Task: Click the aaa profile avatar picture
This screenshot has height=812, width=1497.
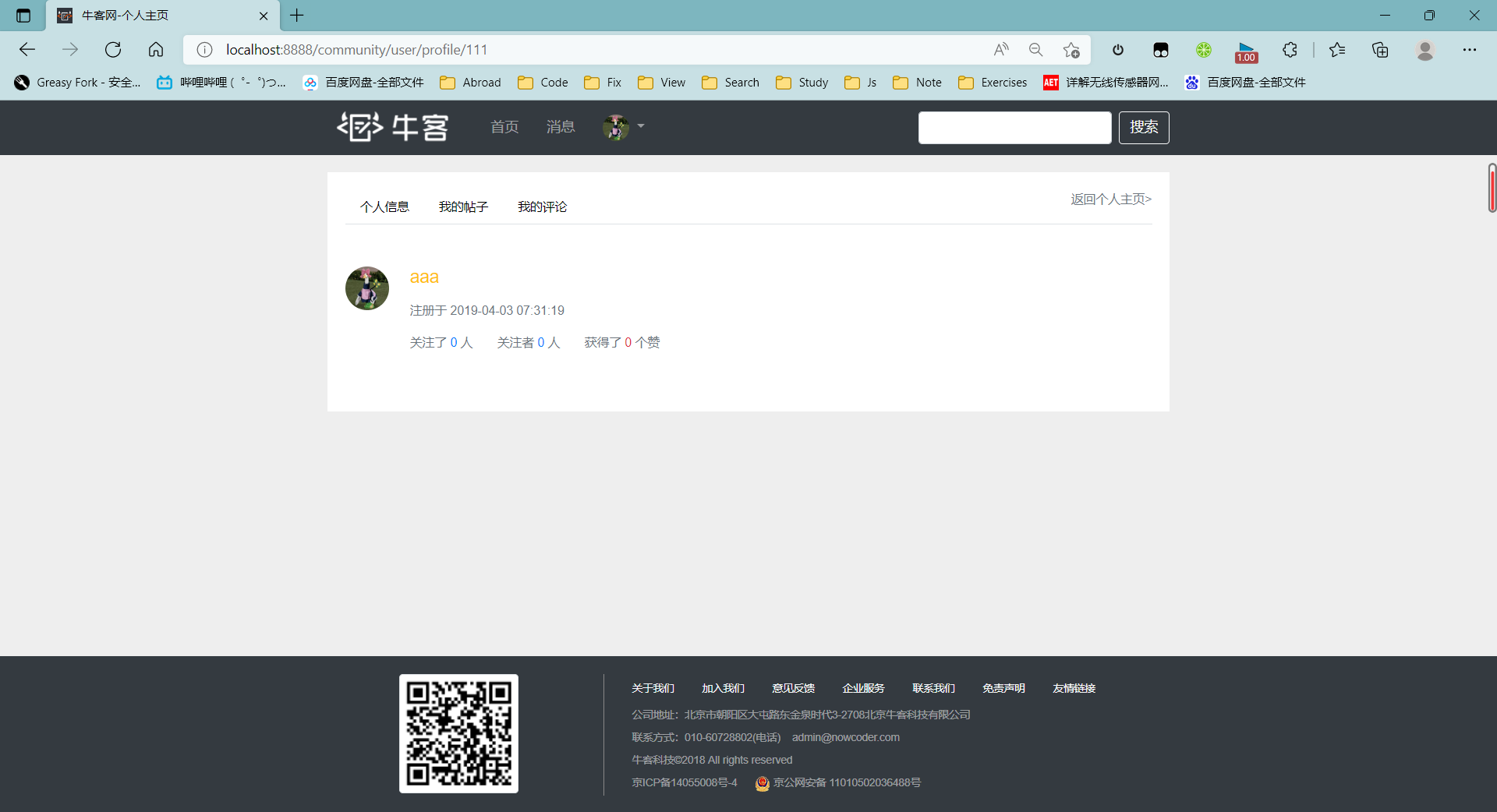Action: pos(367,288)
